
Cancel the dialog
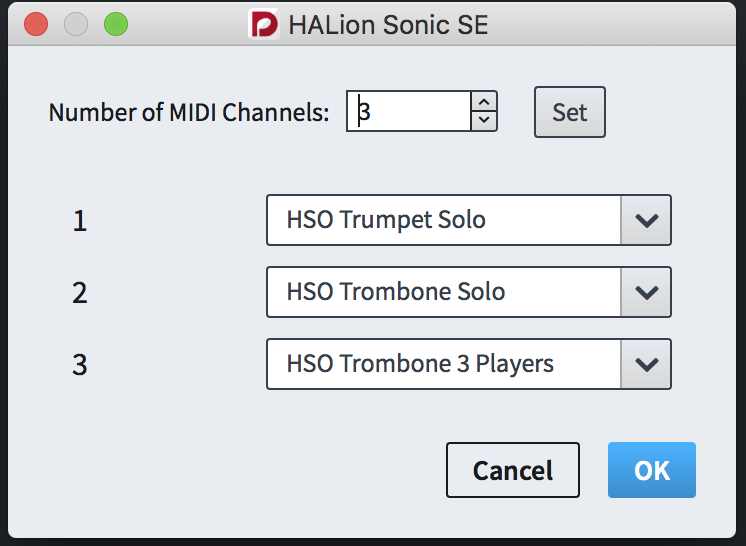point(513,470)
